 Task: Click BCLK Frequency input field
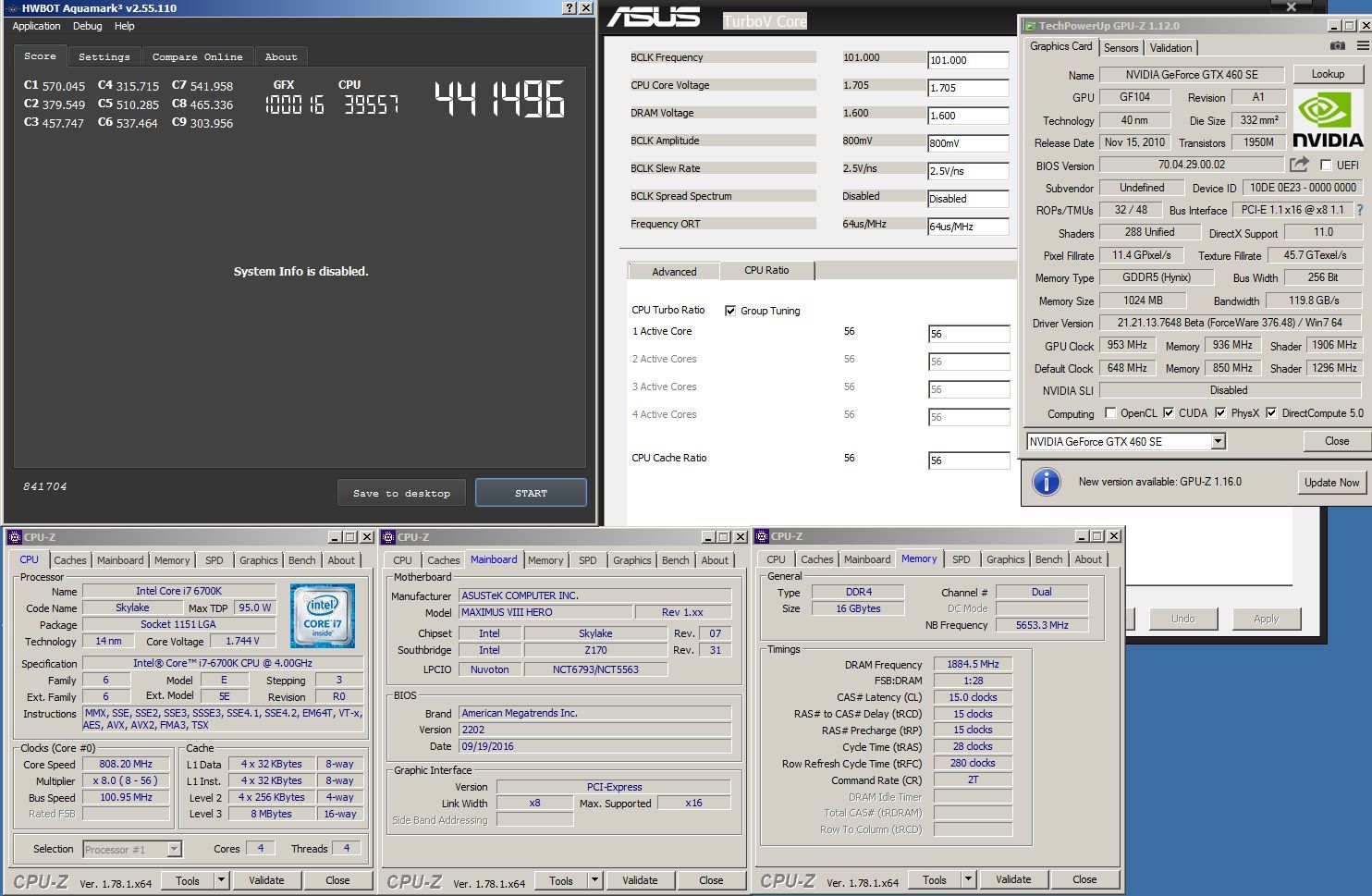click(x=969, y=60)
